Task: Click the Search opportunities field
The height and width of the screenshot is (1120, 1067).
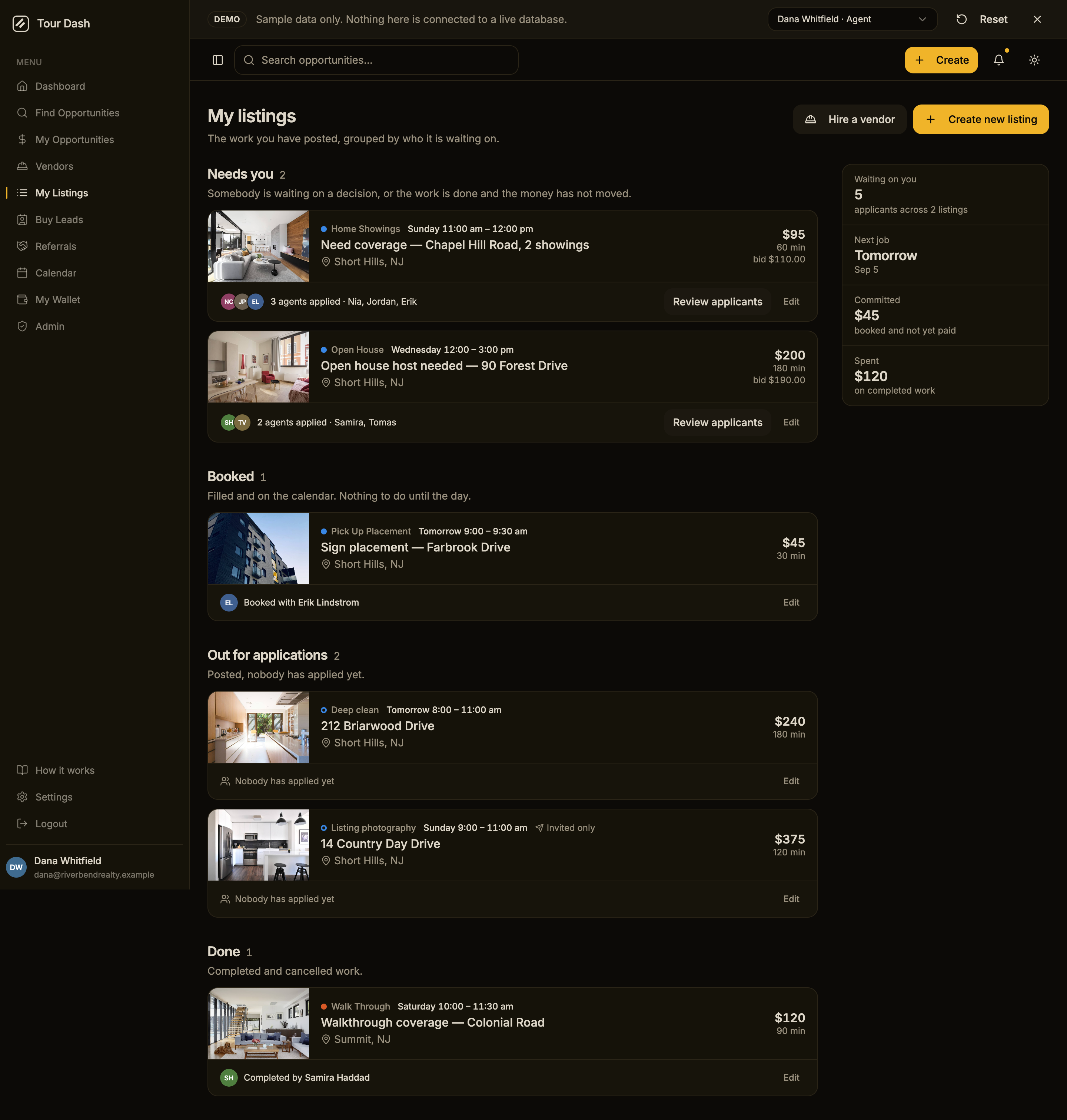Action: click(x=376, y=60)
